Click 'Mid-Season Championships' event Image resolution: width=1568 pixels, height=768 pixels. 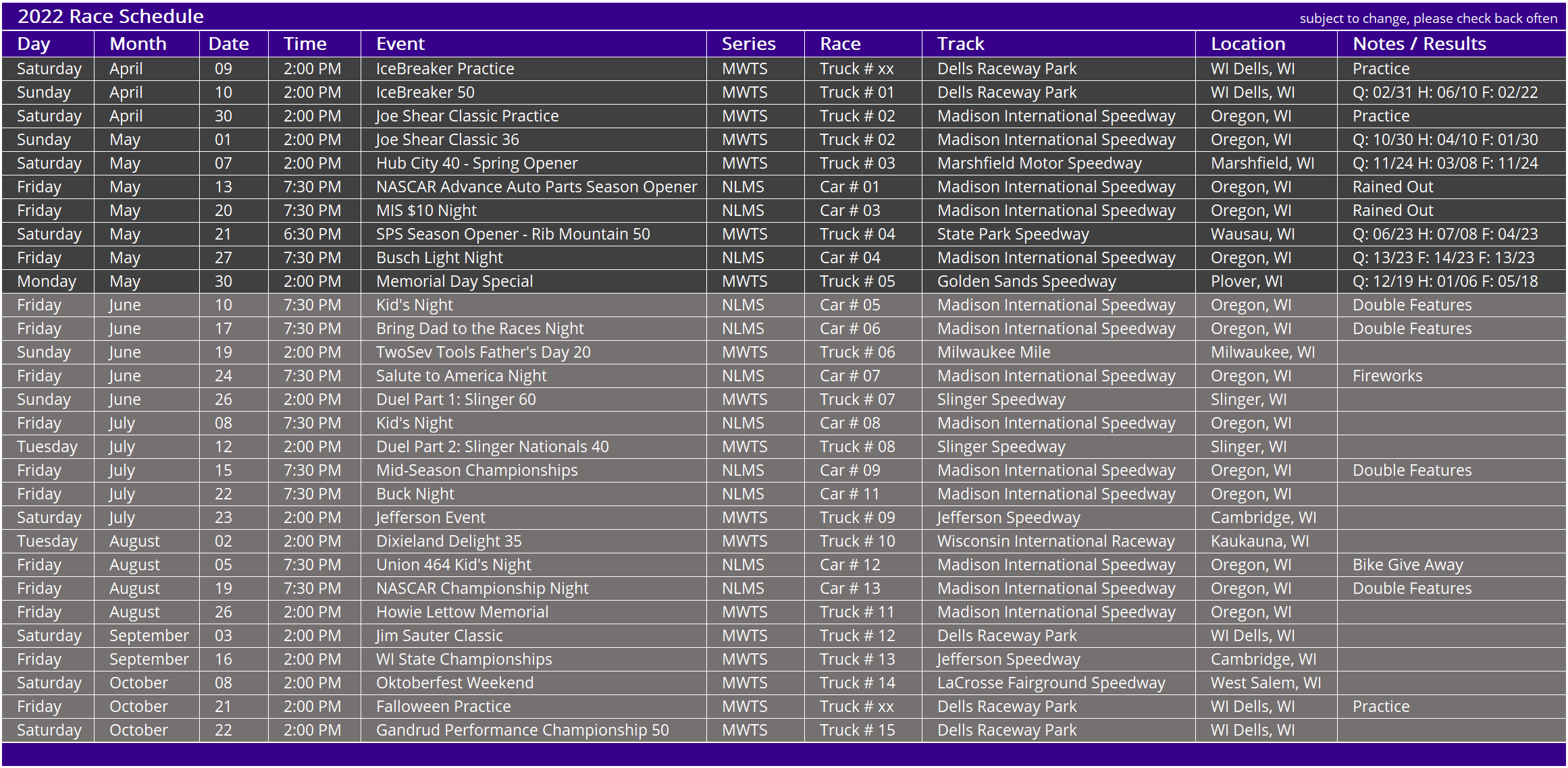[477, 470]
